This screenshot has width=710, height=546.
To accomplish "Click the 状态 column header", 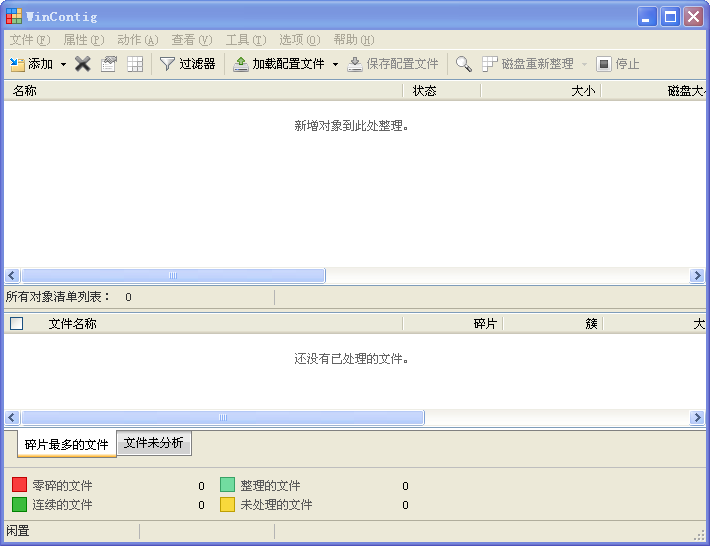I will [x=441, y=91].
